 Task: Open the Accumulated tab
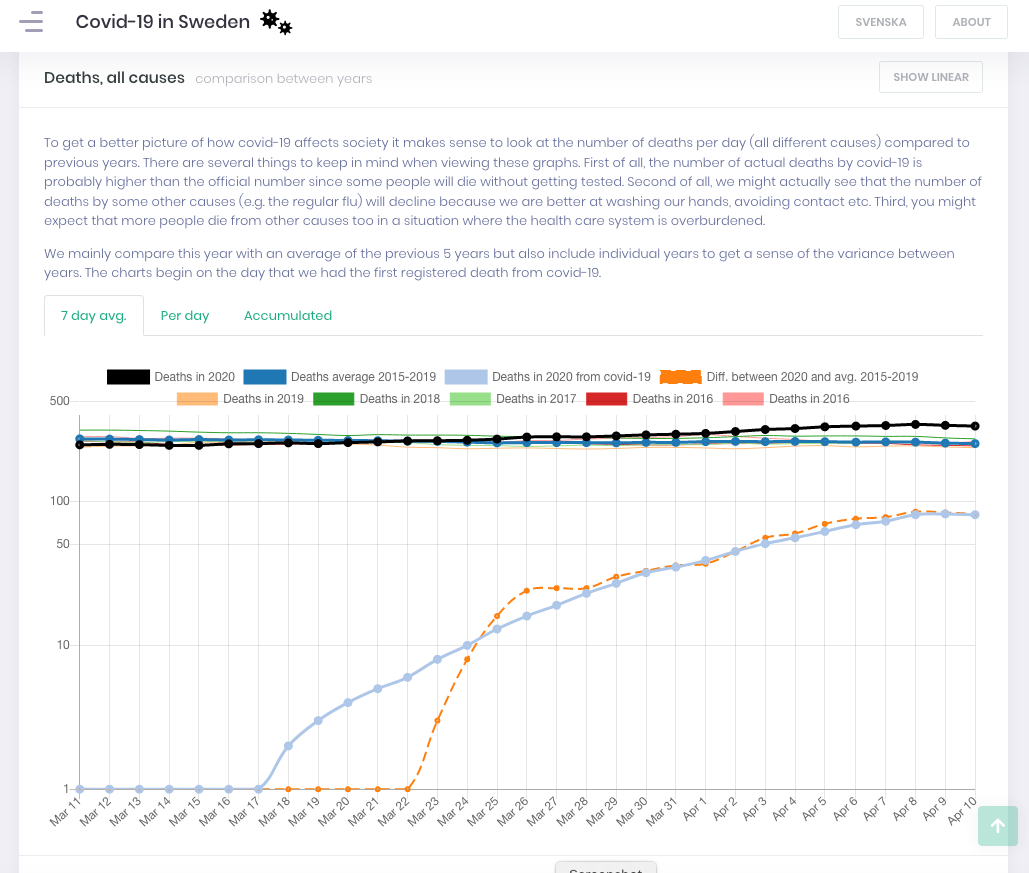tap(288, 315)
